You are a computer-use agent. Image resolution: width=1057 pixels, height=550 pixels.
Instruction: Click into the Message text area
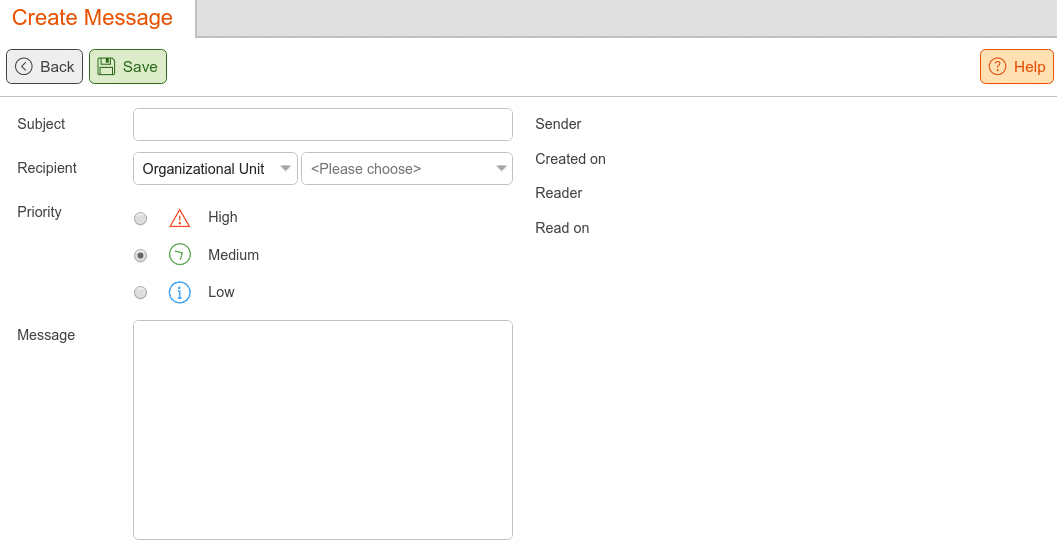tap(323, 430)
